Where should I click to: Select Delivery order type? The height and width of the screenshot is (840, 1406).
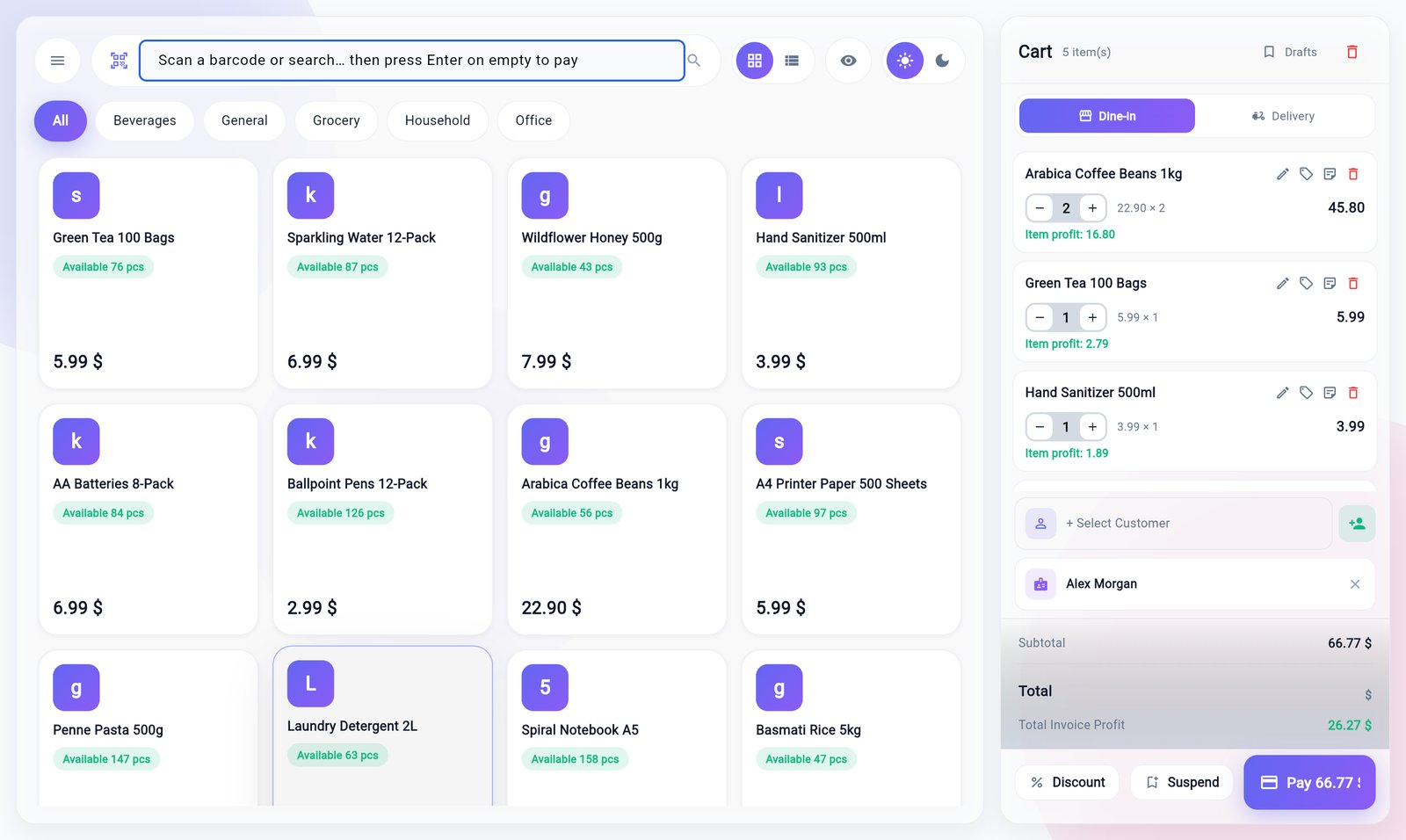point(1283,116)
